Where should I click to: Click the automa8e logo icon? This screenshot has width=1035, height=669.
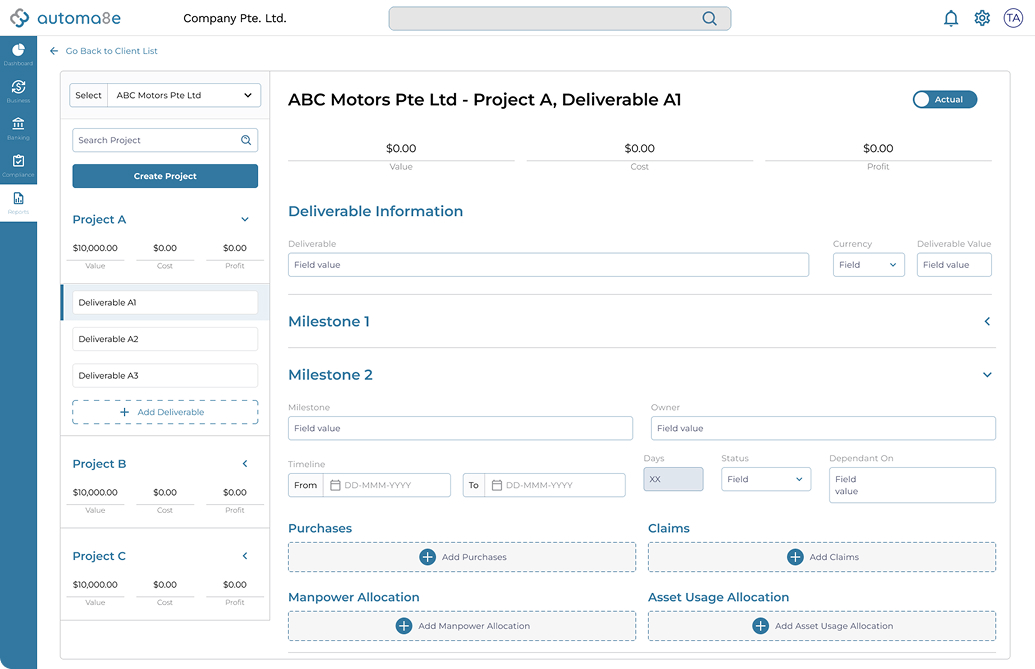[20, 18]
